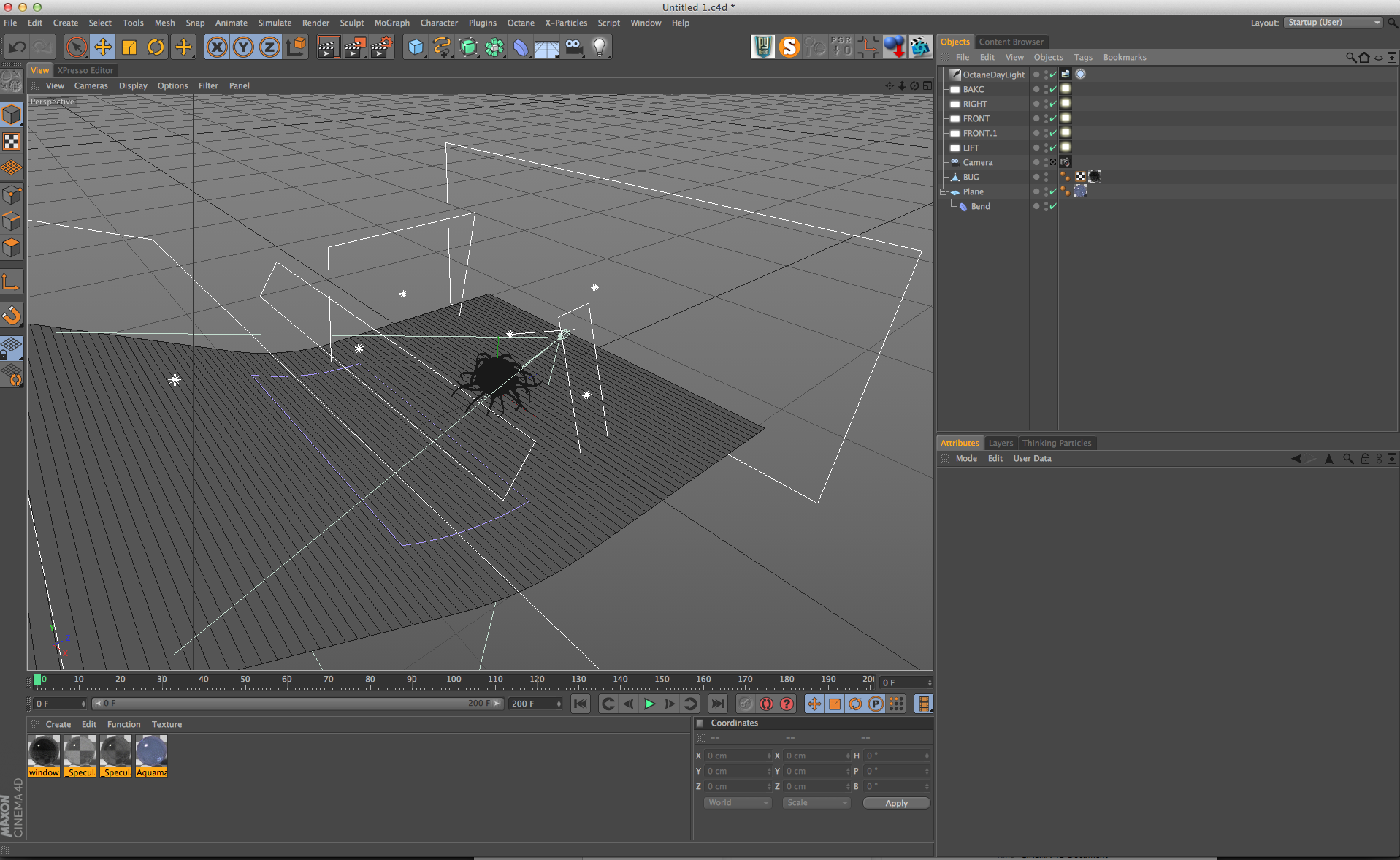Toggle the enable checkmark for OctaneDayLight
This screenshot has height=860, width=1400.
(x=1053, y=75)
